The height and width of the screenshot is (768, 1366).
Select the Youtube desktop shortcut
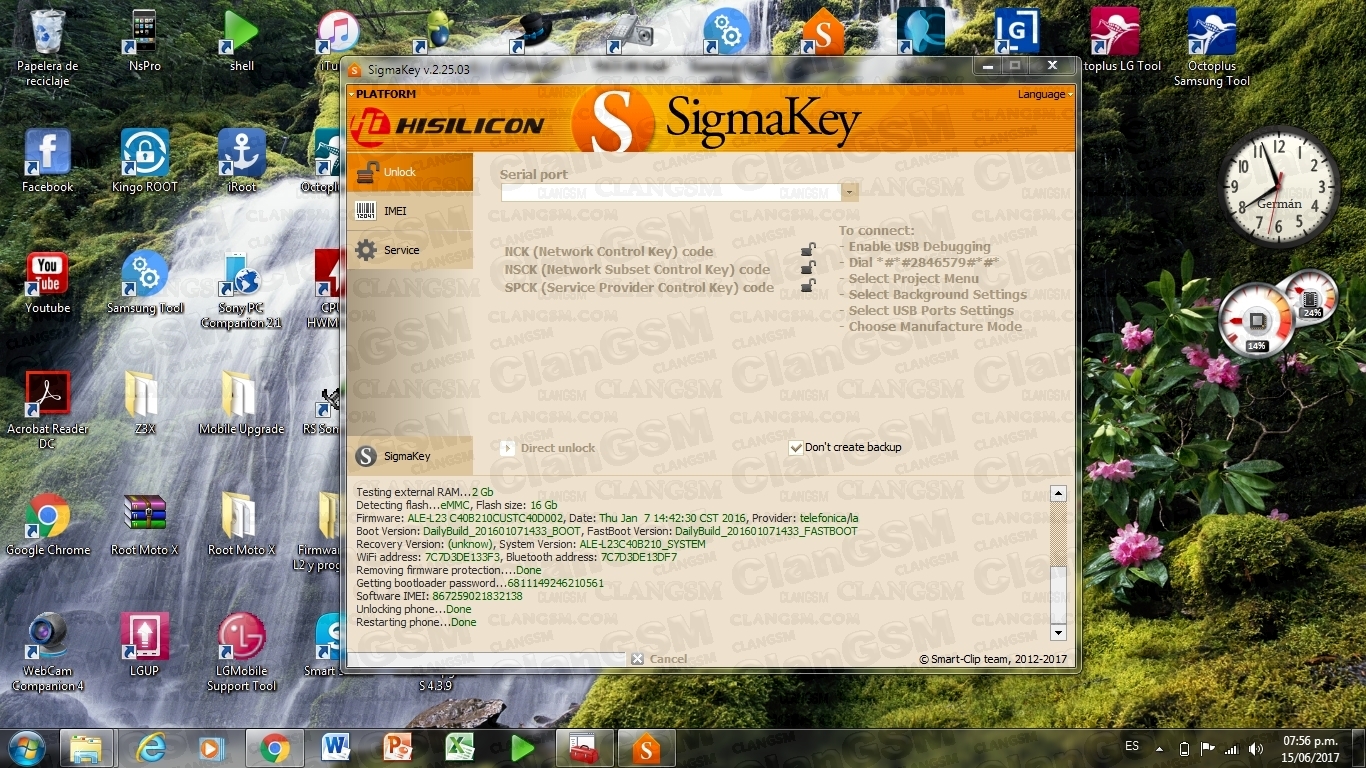(47, 283)
